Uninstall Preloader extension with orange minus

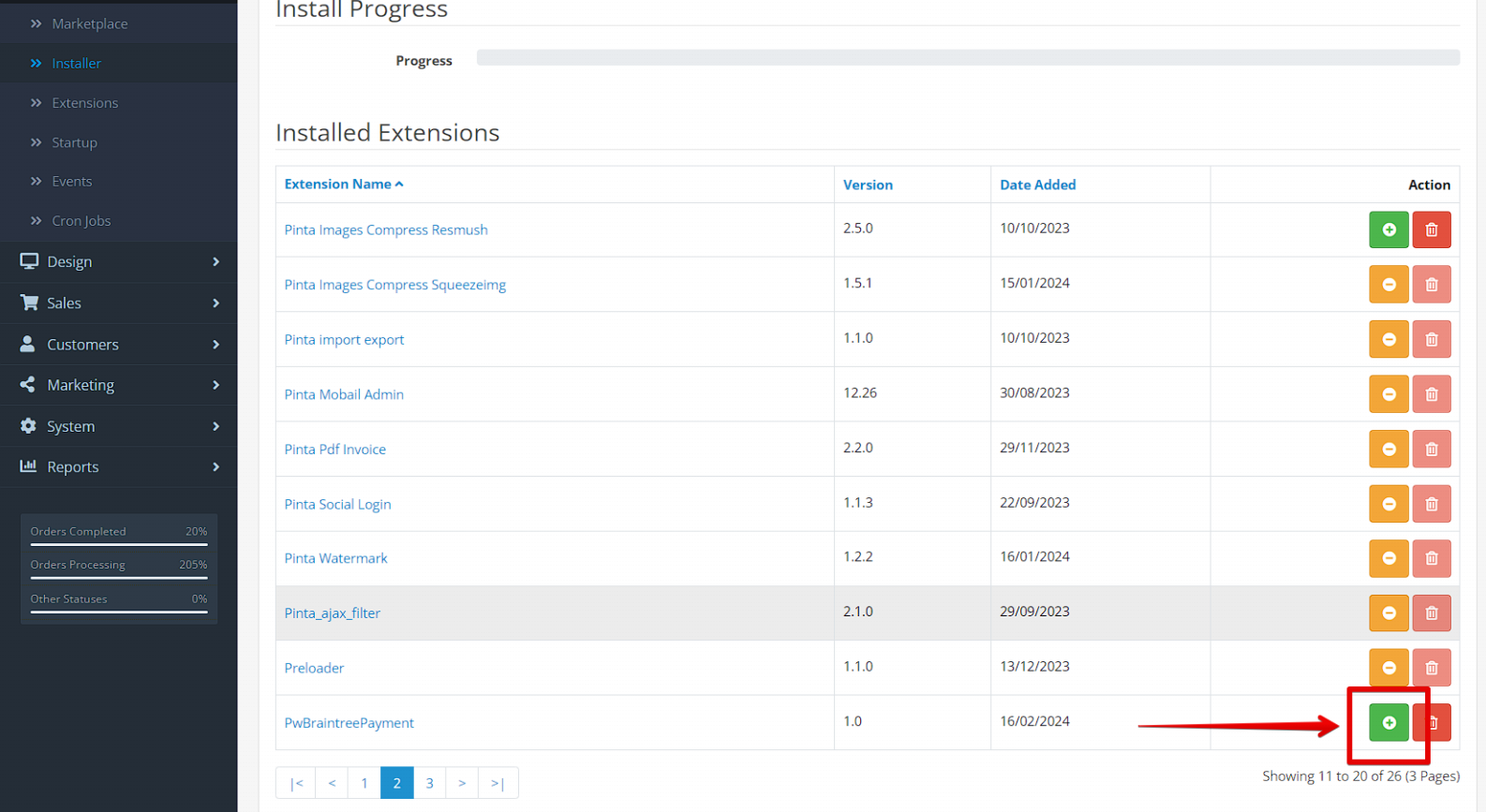coord(1389,668)
